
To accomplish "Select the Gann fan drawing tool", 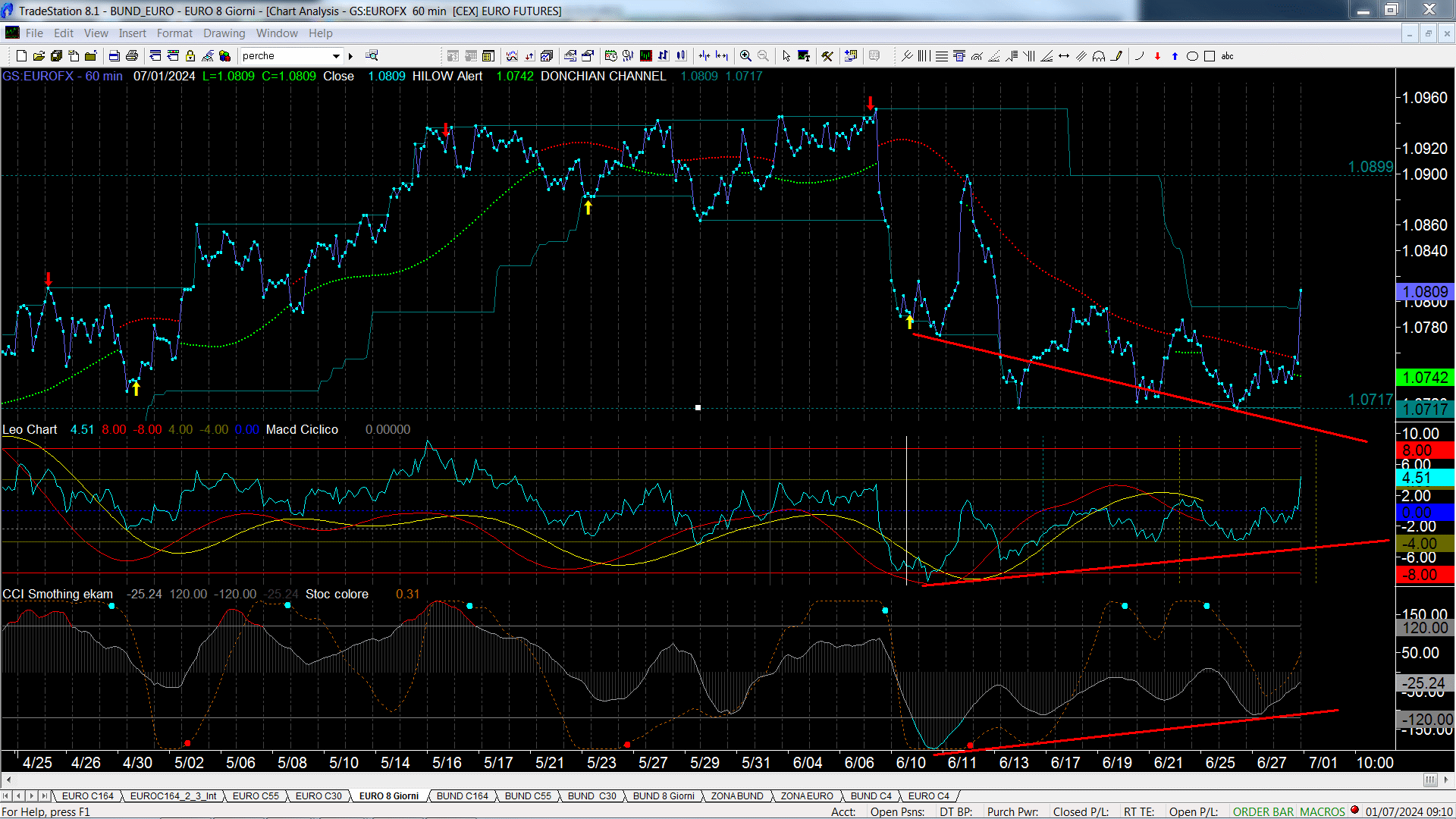I will click(x=1046, y=56).
